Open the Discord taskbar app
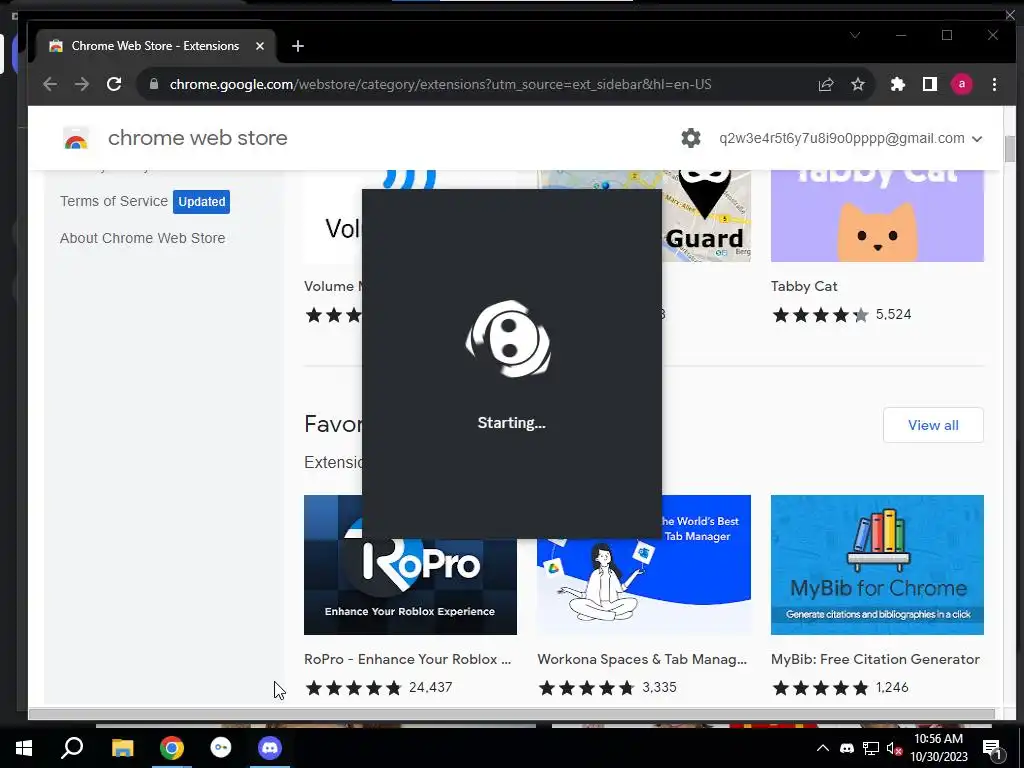This screenshot has width=1024, height=768. pos(270,748)
